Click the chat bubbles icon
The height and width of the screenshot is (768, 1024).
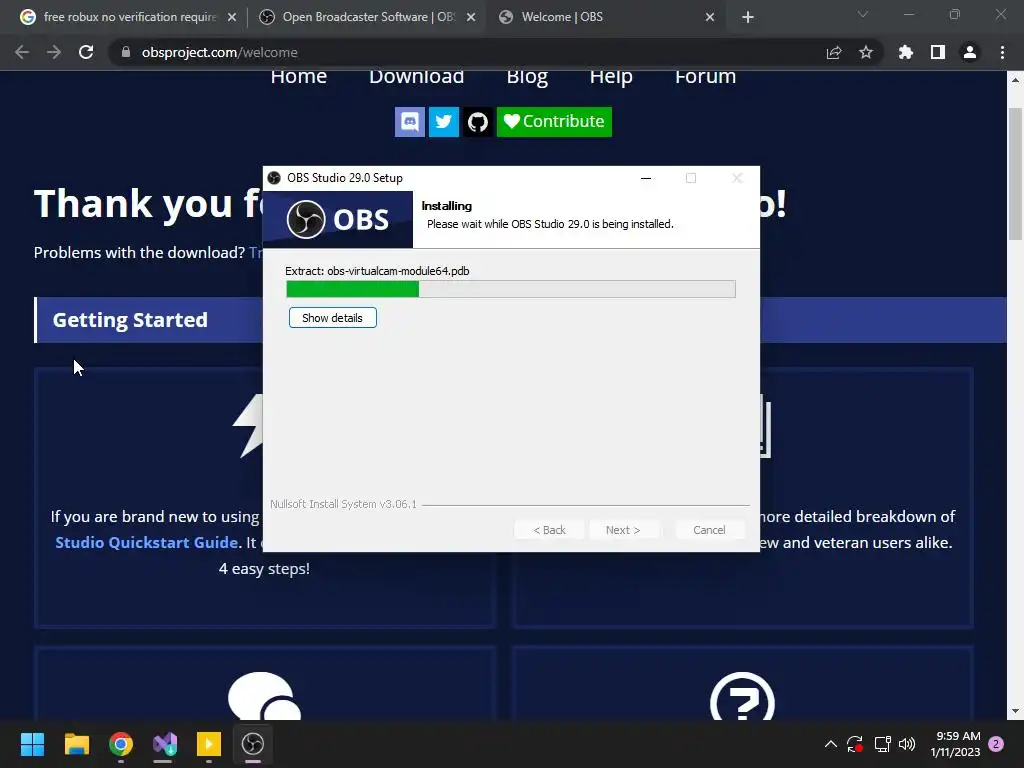(x=264, y=696)
